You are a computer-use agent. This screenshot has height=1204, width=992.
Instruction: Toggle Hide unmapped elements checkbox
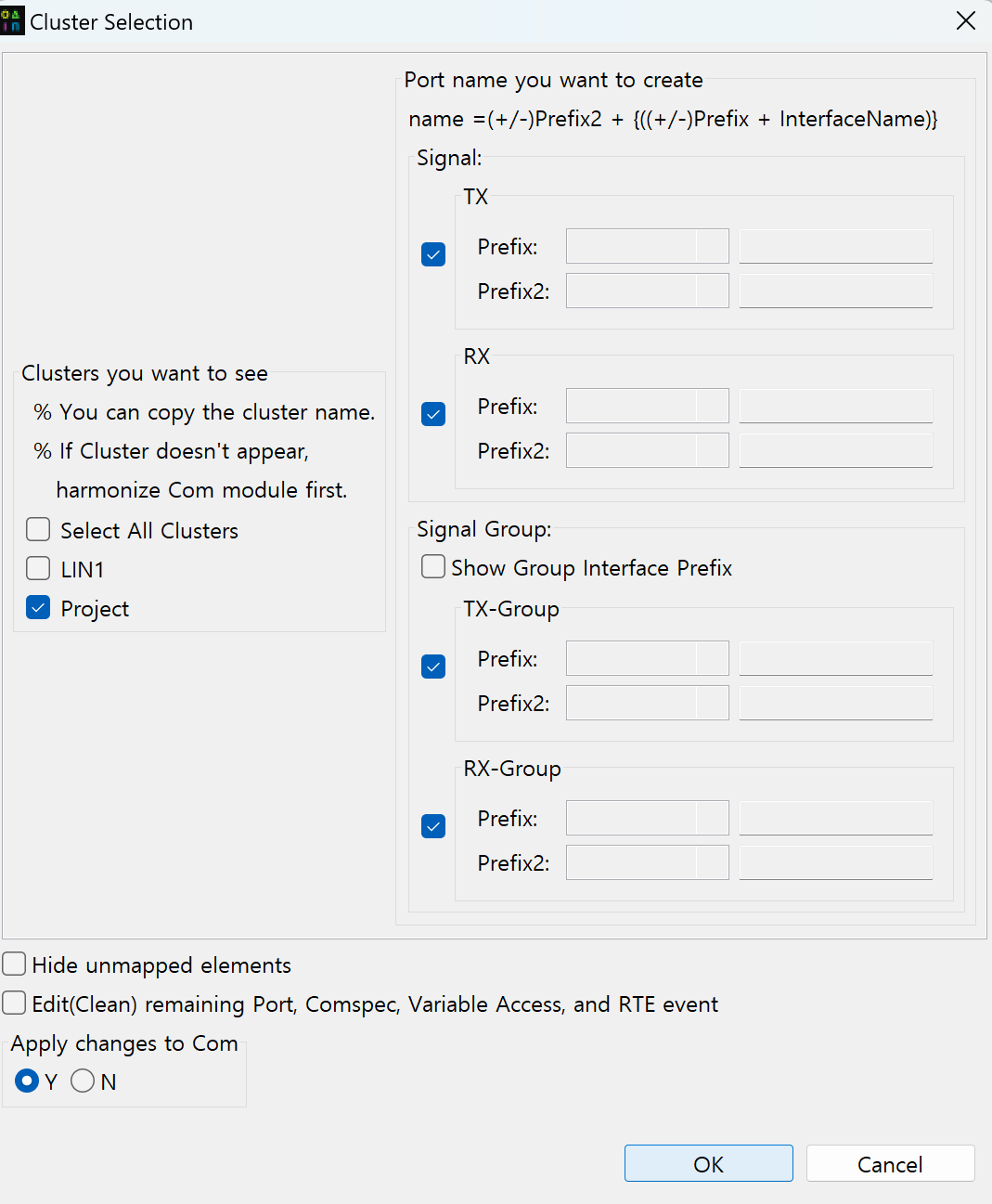[14, 964]
